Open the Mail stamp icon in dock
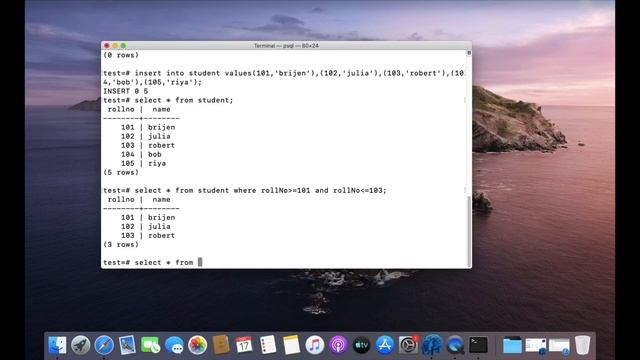Image resolution: width=640 pixels, height=360 pixels. tap(127, 345)
